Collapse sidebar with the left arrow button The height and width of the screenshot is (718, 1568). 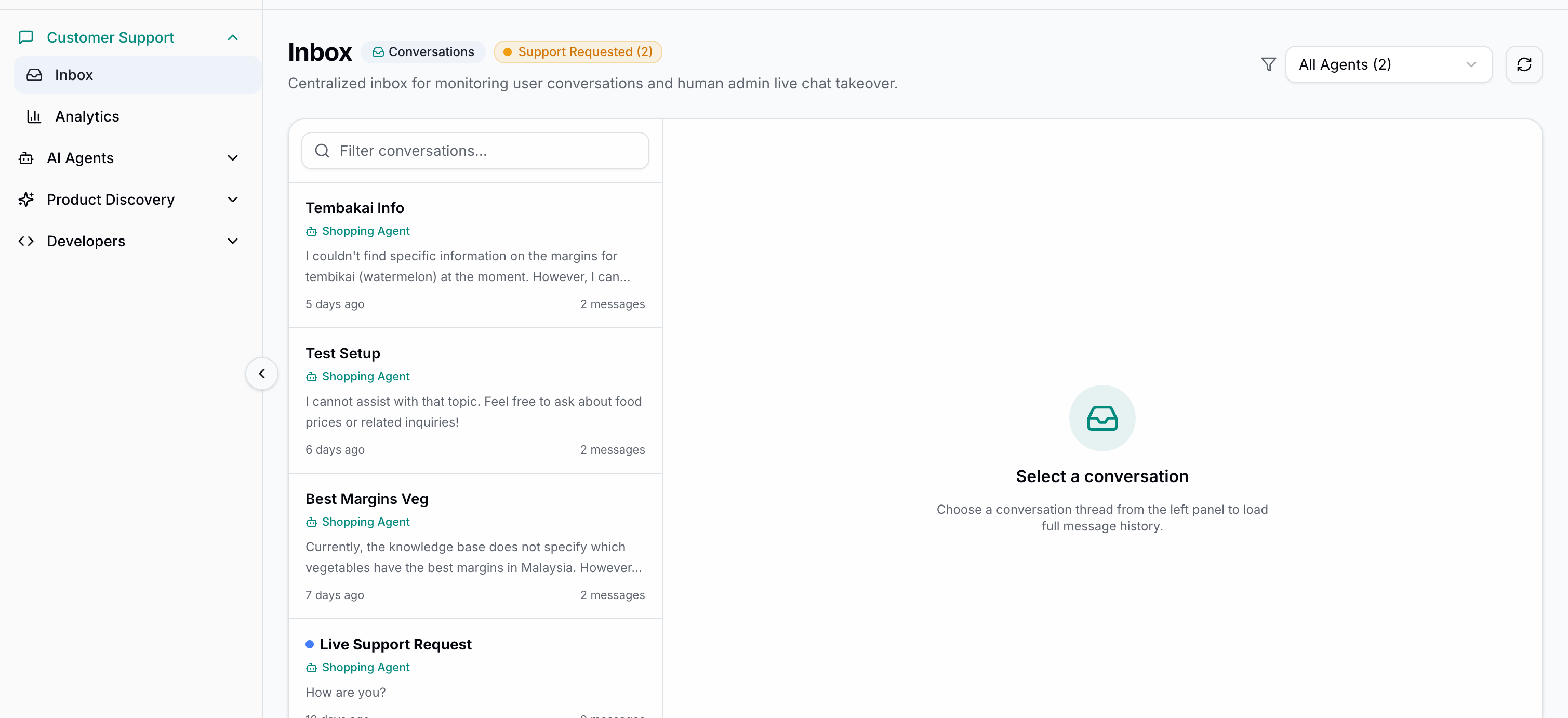(x=262, y=374)
